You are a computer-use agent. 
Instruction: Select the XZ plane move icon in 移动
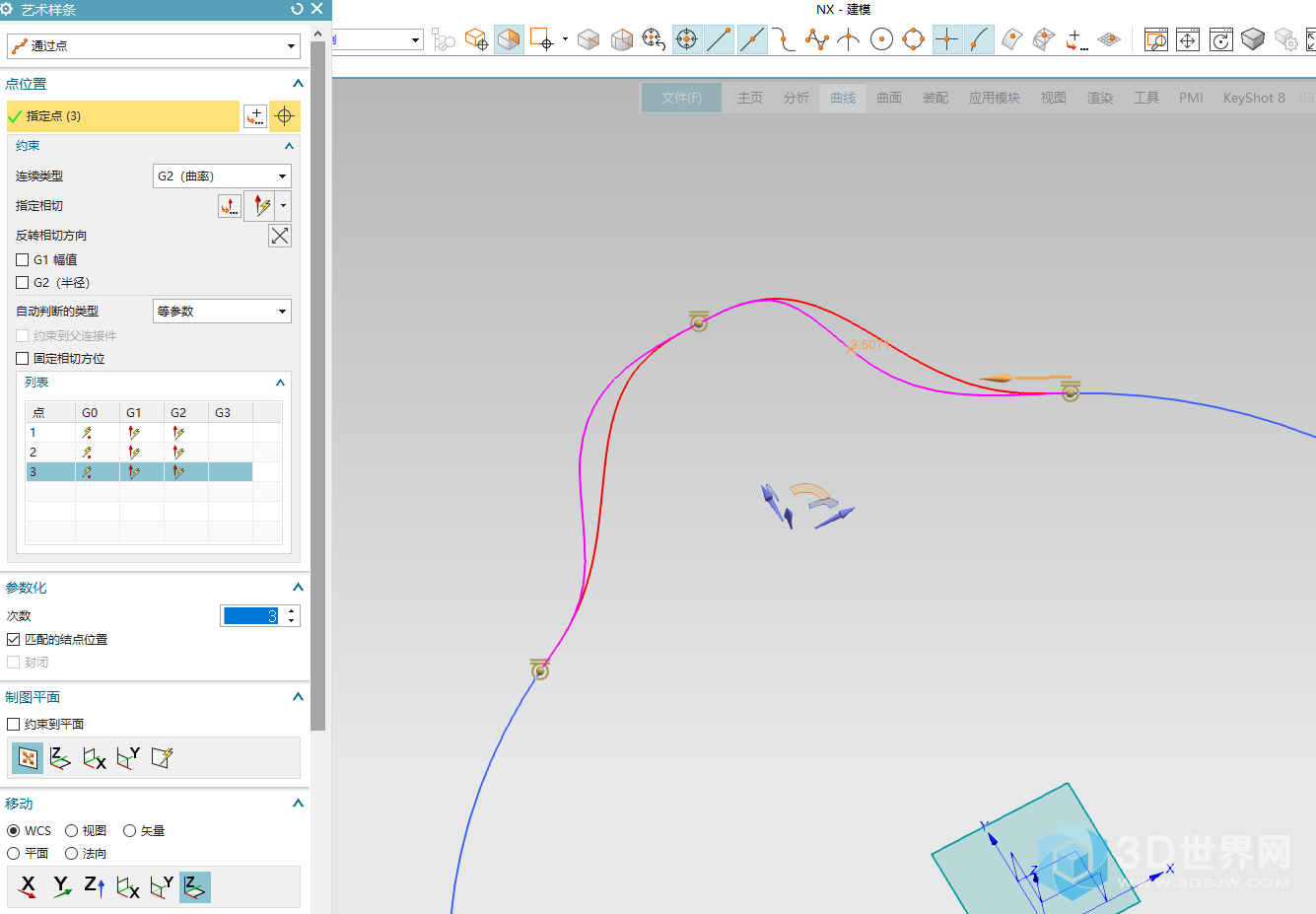162,887
